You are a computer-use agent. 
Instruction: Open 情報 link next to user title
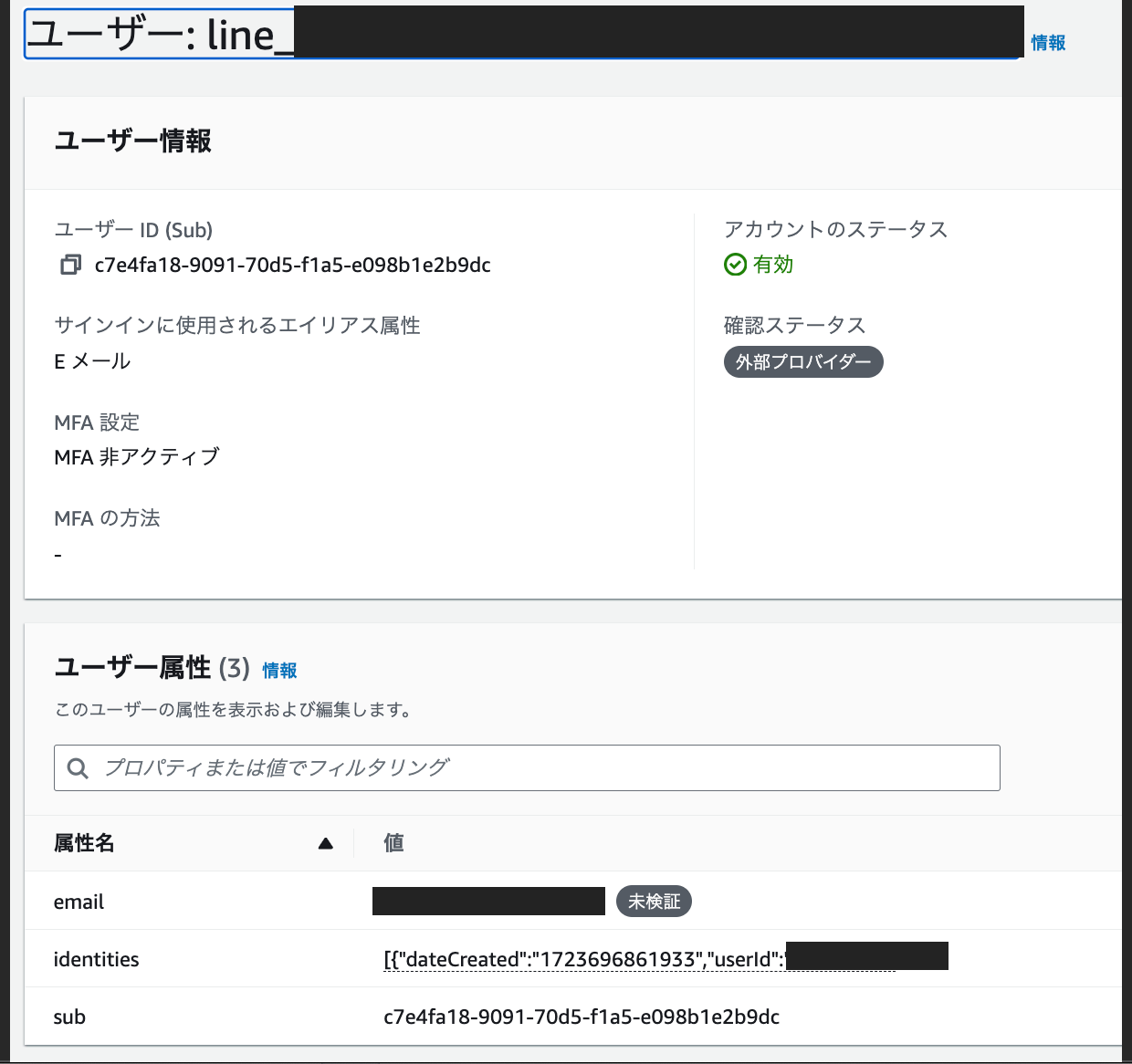(x=1048, y=42)
